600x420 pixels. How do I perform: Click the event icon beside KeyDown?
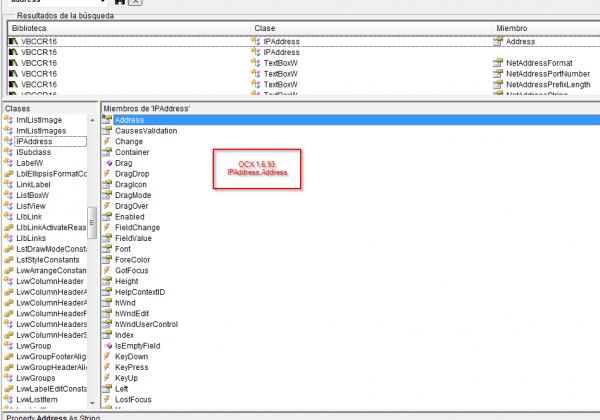point(107,356)
